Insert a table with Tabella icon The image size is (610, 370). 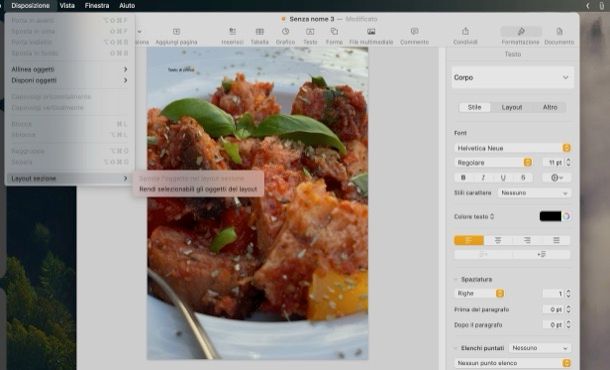[x=259, y=32]
